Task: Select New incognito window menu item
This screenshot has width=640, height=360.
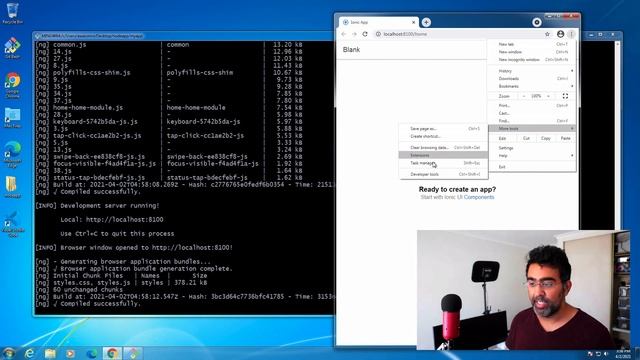Action: click(531, 60)
